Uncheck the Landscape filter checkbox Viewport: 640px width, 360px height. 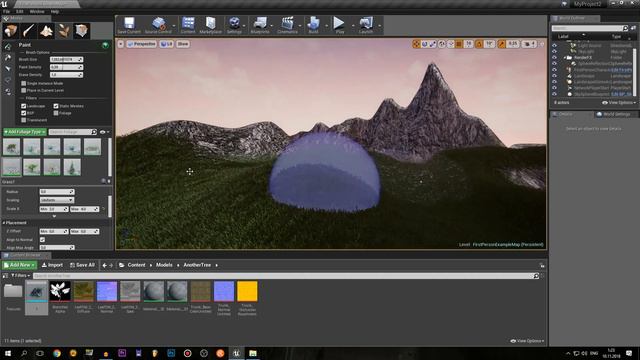coord(24,106)
